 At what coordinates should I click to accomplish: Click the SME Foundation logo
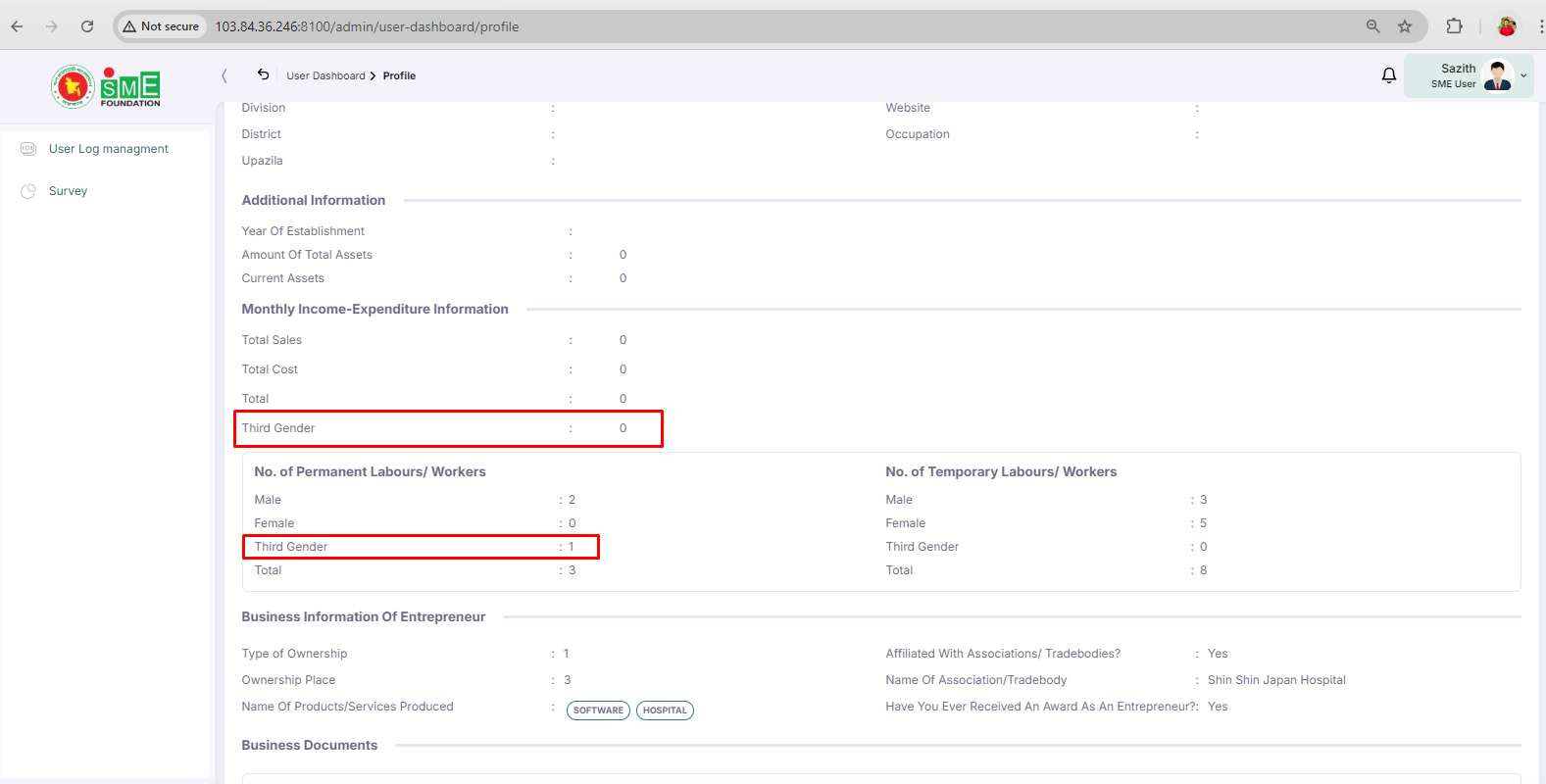(106, 86)
